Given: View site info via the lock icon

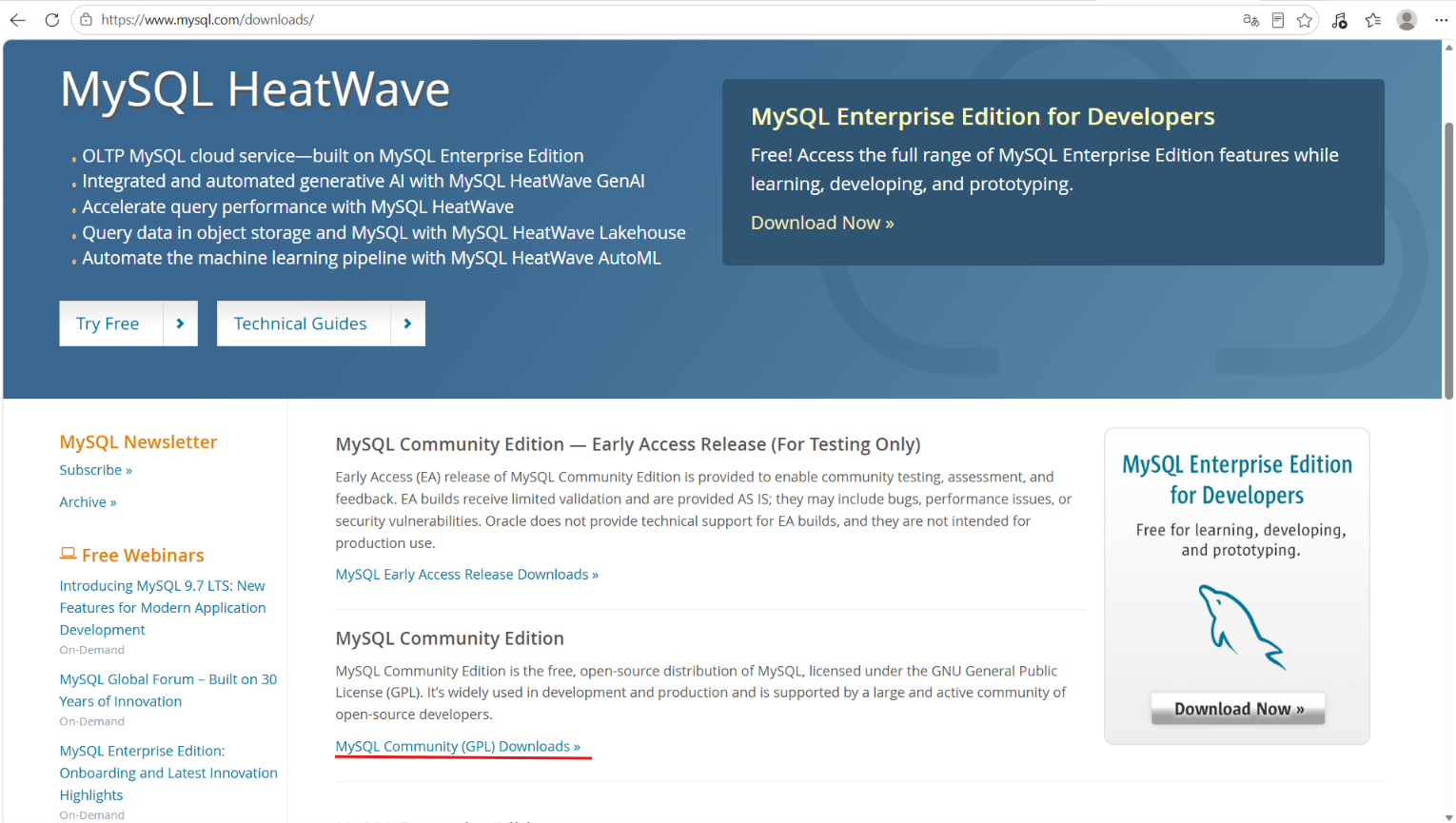Looking at the screenshot, I should [x=86, y=20].
